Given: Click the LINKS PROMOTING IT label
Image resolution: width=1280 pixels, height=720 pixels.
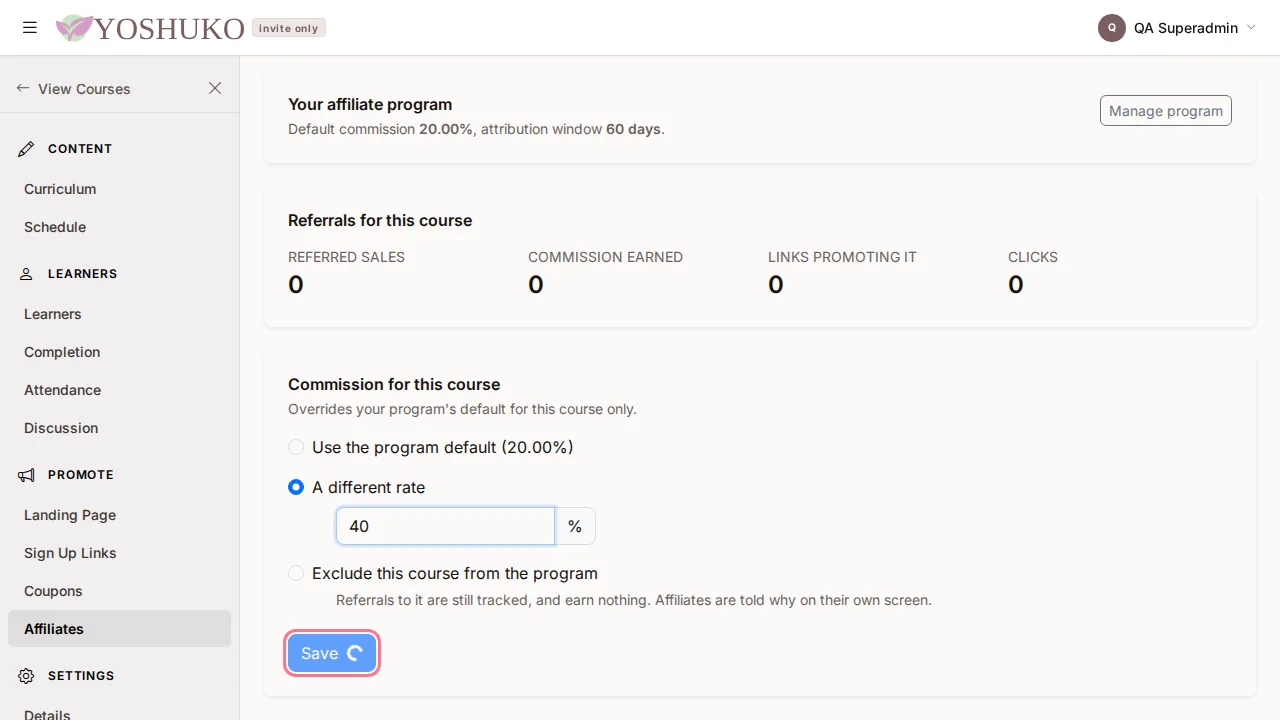Looking at the screenshot, I should [x=842, y=257].
